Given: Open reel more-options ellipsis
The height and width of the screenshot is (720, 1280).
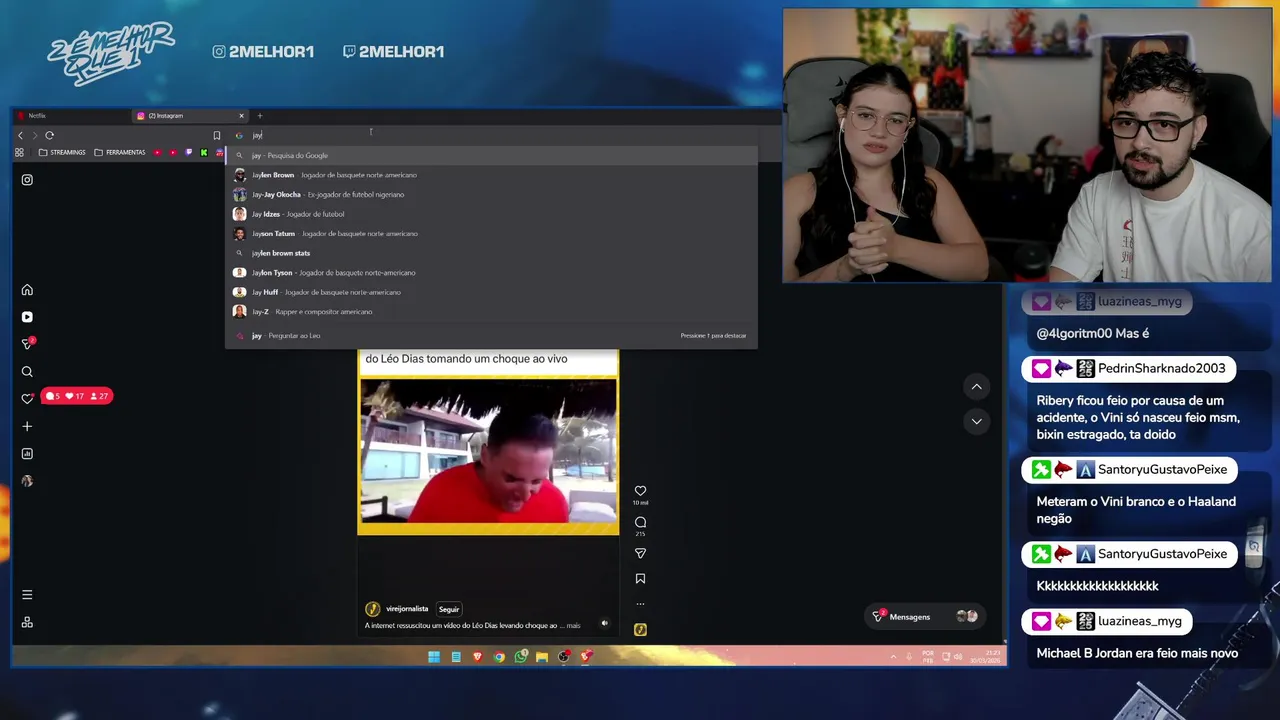Looking at the screenshot, I should pyautogui.click(x=640, y=603).
